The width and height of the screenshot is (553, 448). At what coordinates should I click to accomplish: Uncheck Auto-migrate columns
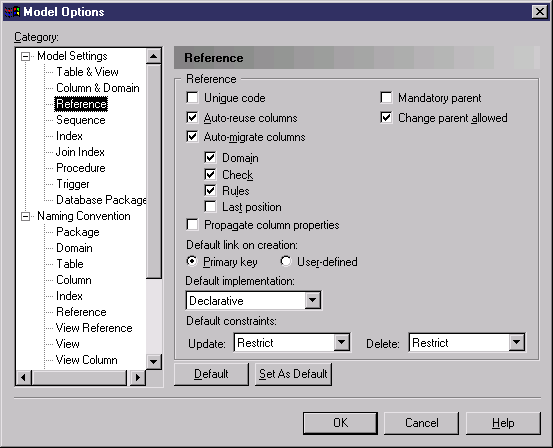pyautogui.click(x=192, y=137)
